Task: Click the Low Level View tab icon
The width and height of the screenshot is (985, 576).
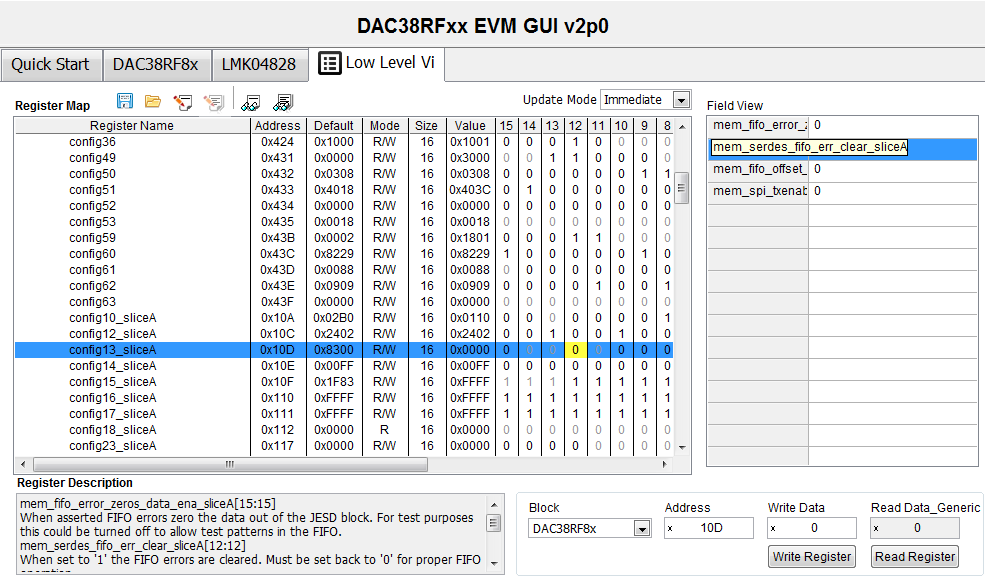Action: [x=330, y=63]
